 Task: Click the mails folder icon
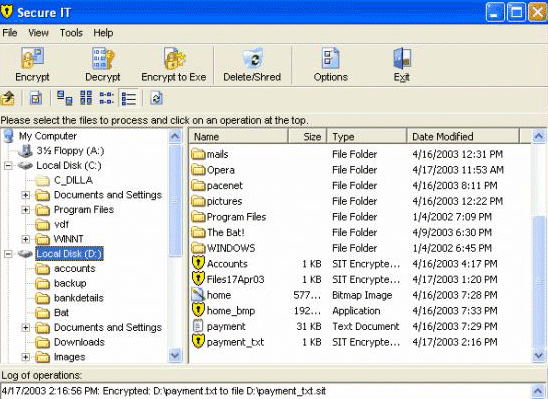pyautogui.click(x=198, y=154)
